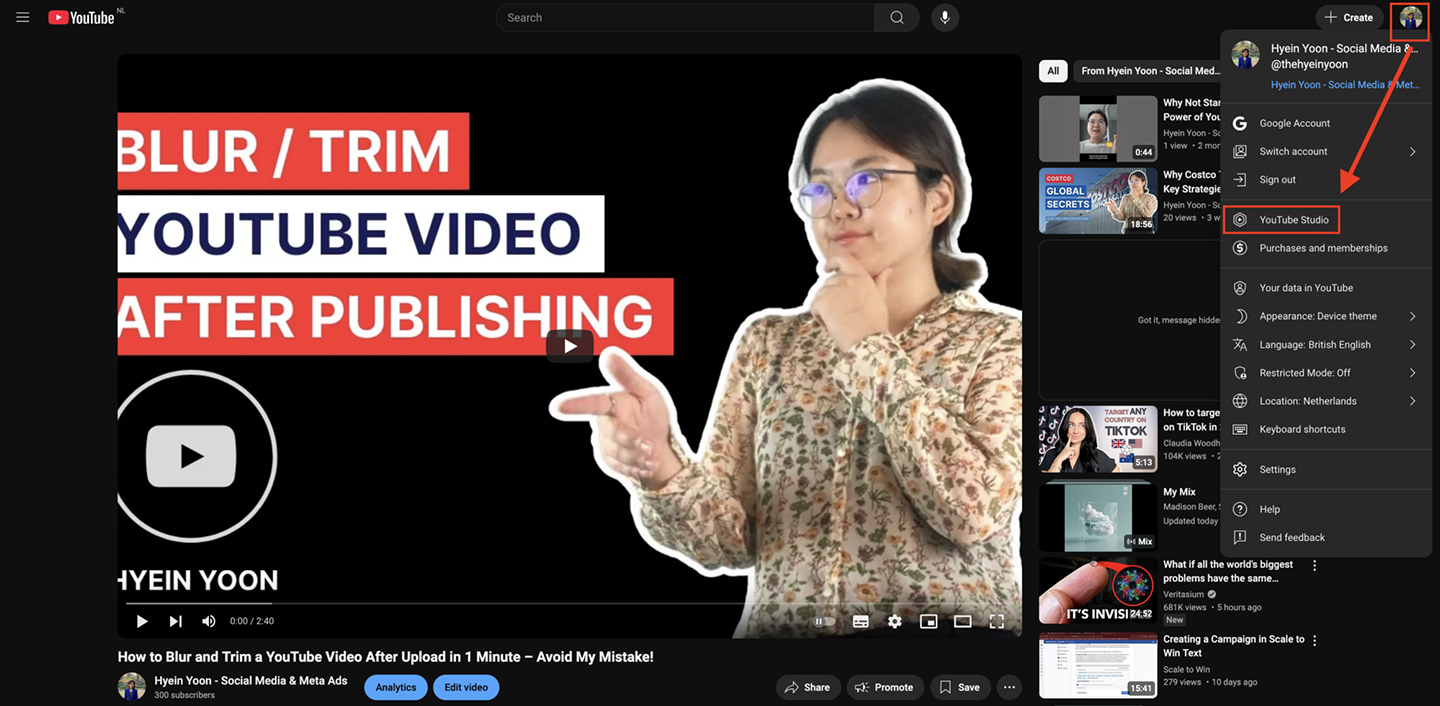
Task: Enter full screen mode
Action: pos(996,621)
